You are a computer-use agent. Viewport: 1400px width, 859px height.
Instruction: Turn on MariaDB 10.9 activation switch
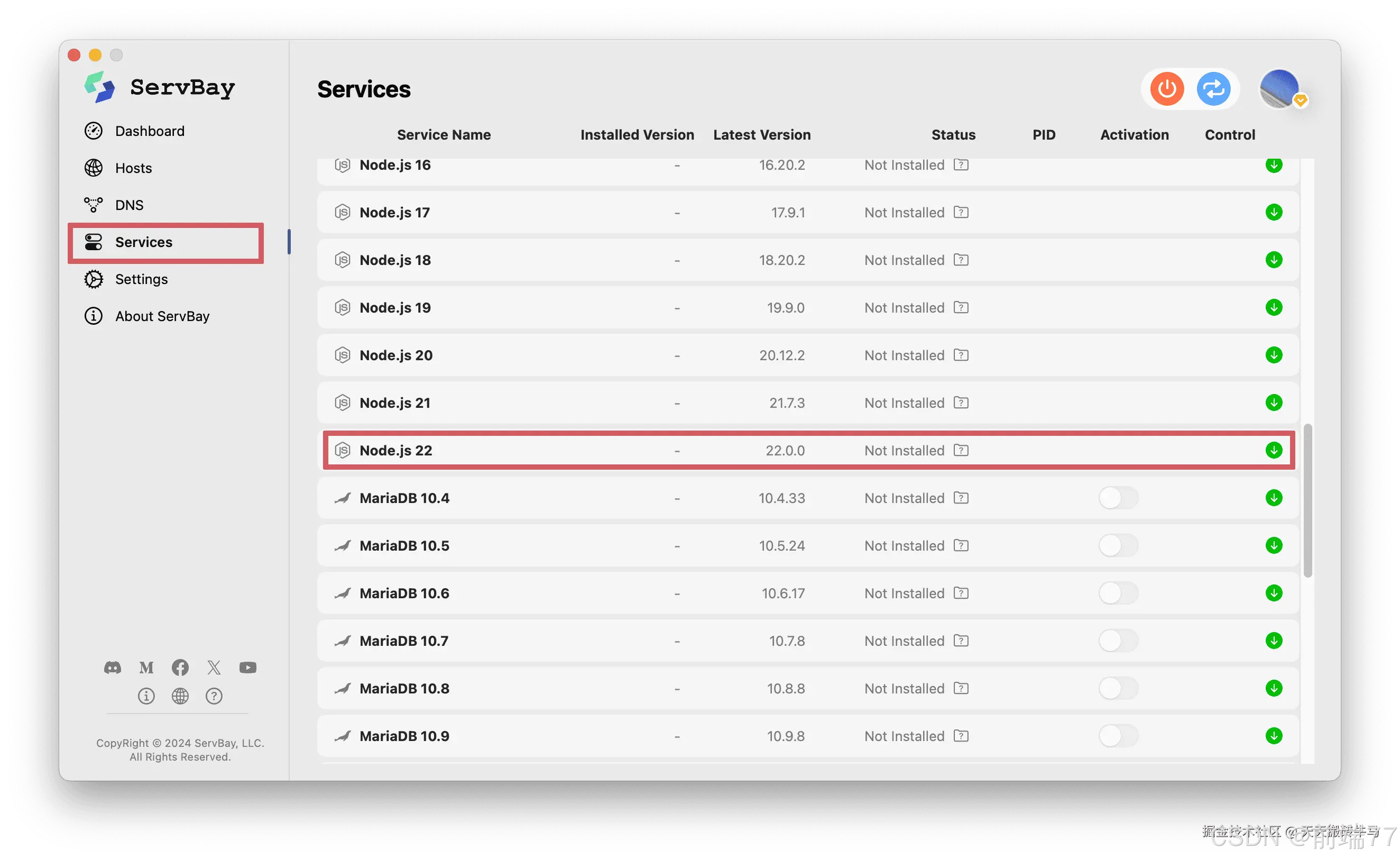(1118, 736)
